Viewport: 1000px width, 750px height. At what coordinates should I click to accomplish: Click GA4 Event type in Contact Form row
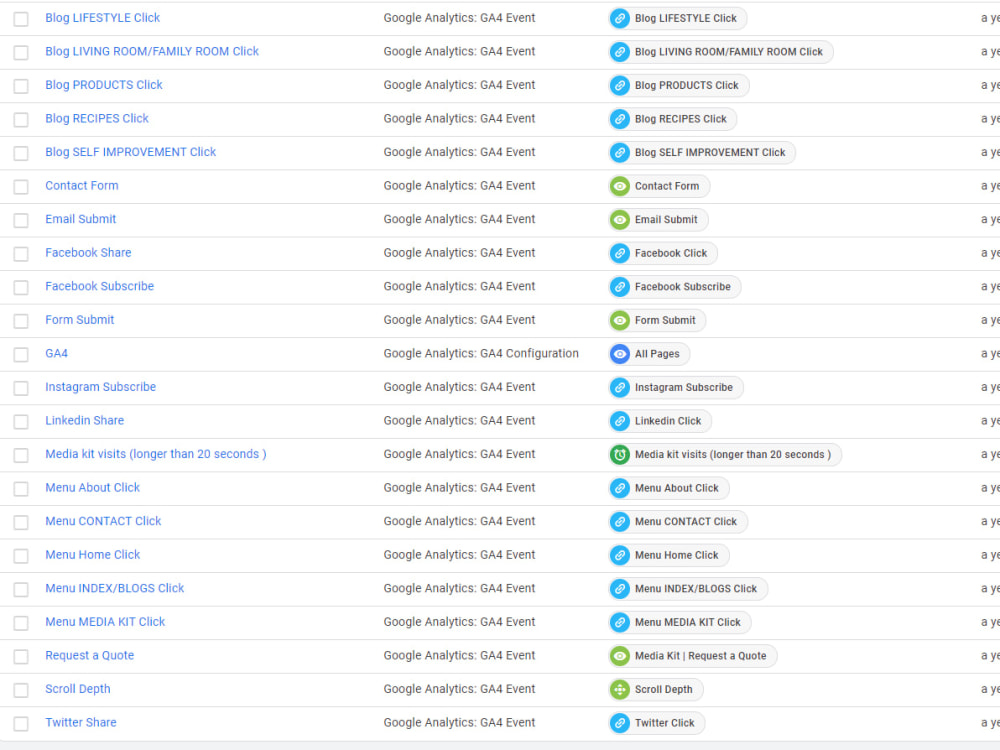point(459,186)
